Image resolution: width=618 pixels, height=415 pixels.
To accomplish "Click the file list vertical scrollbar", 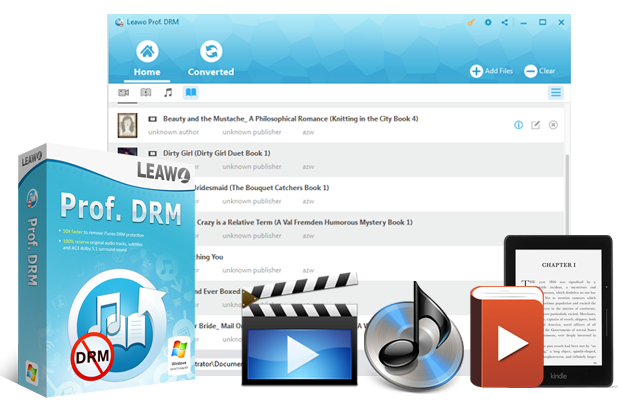I will (567, 193).
